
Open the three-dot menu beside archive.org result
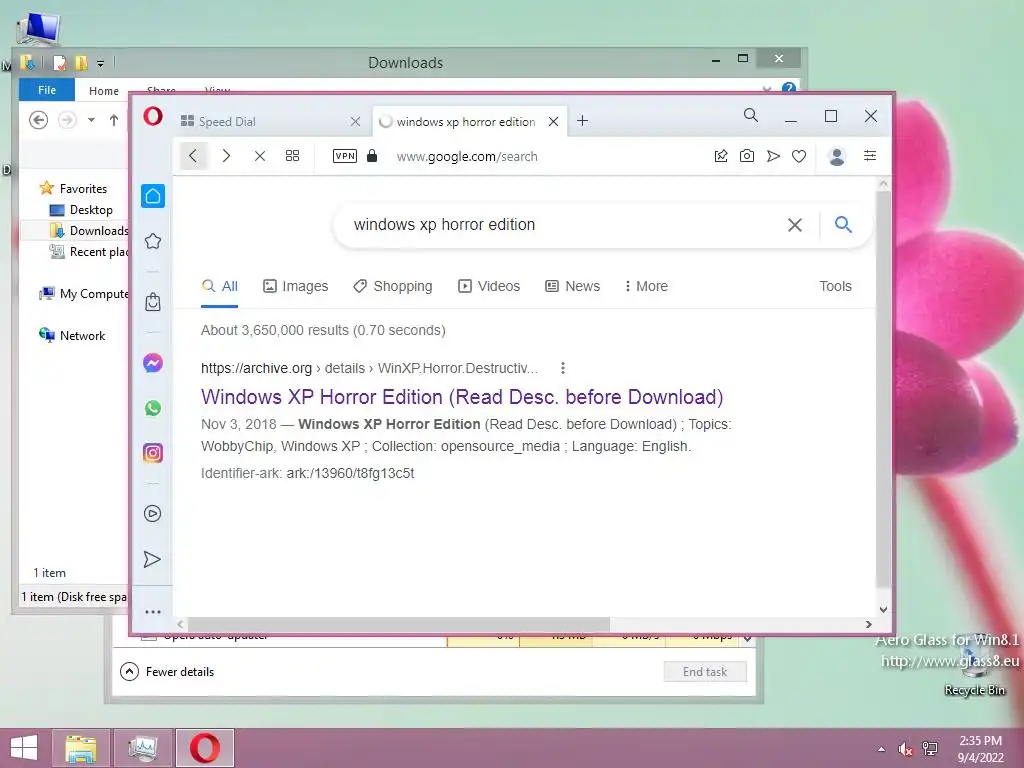(x=562, y=368)
